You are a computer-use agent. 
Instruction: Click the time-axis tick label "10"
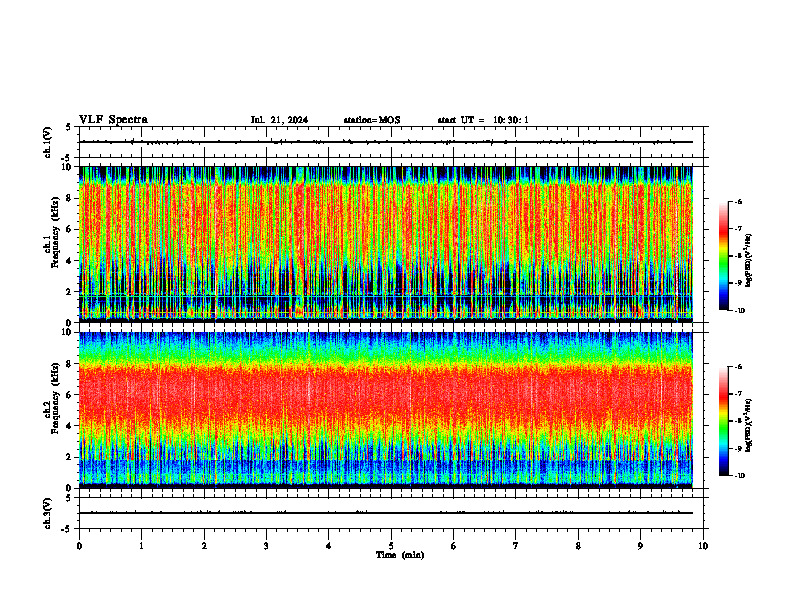coord(703,546)
